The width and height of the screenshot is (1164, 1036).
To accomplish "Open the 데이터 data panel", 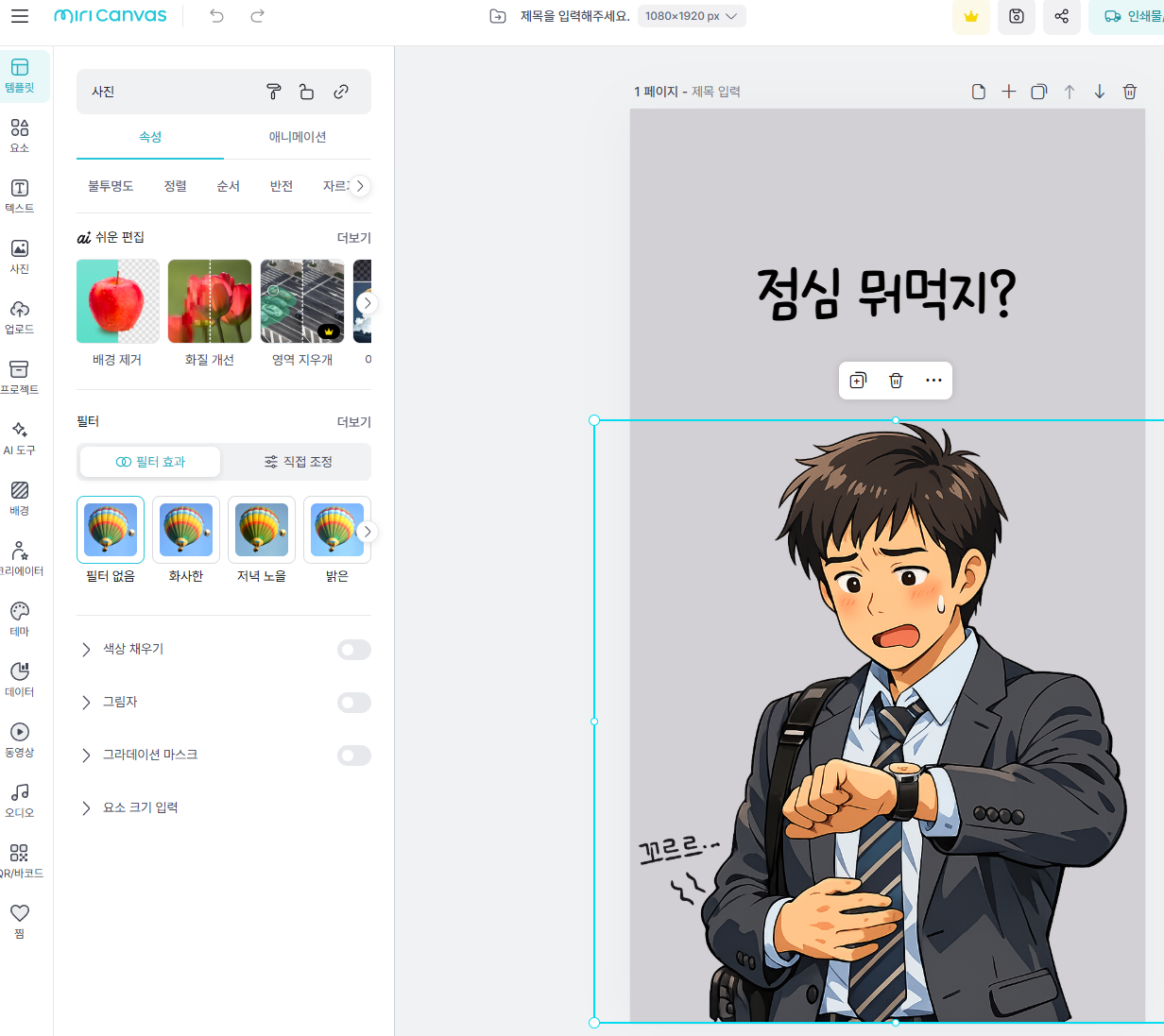I will 20,680.
